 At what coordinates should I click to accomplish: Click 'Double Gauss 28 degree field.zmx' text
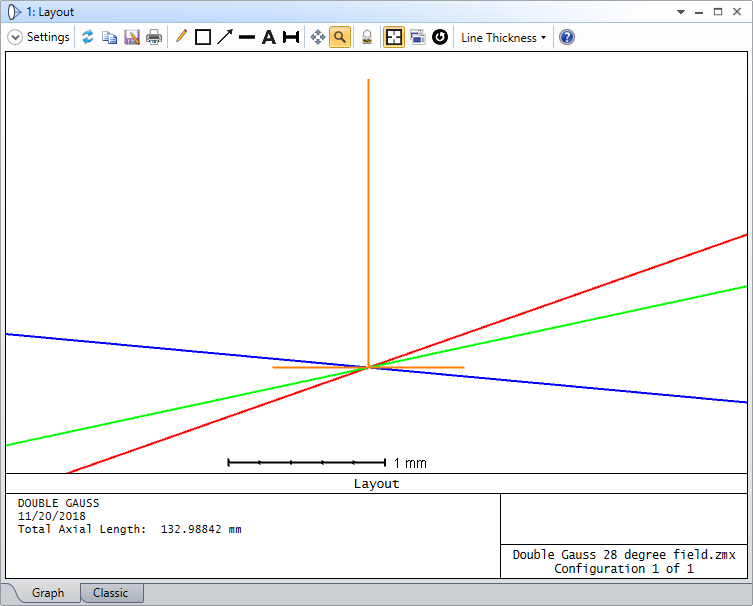coord(624,555)
